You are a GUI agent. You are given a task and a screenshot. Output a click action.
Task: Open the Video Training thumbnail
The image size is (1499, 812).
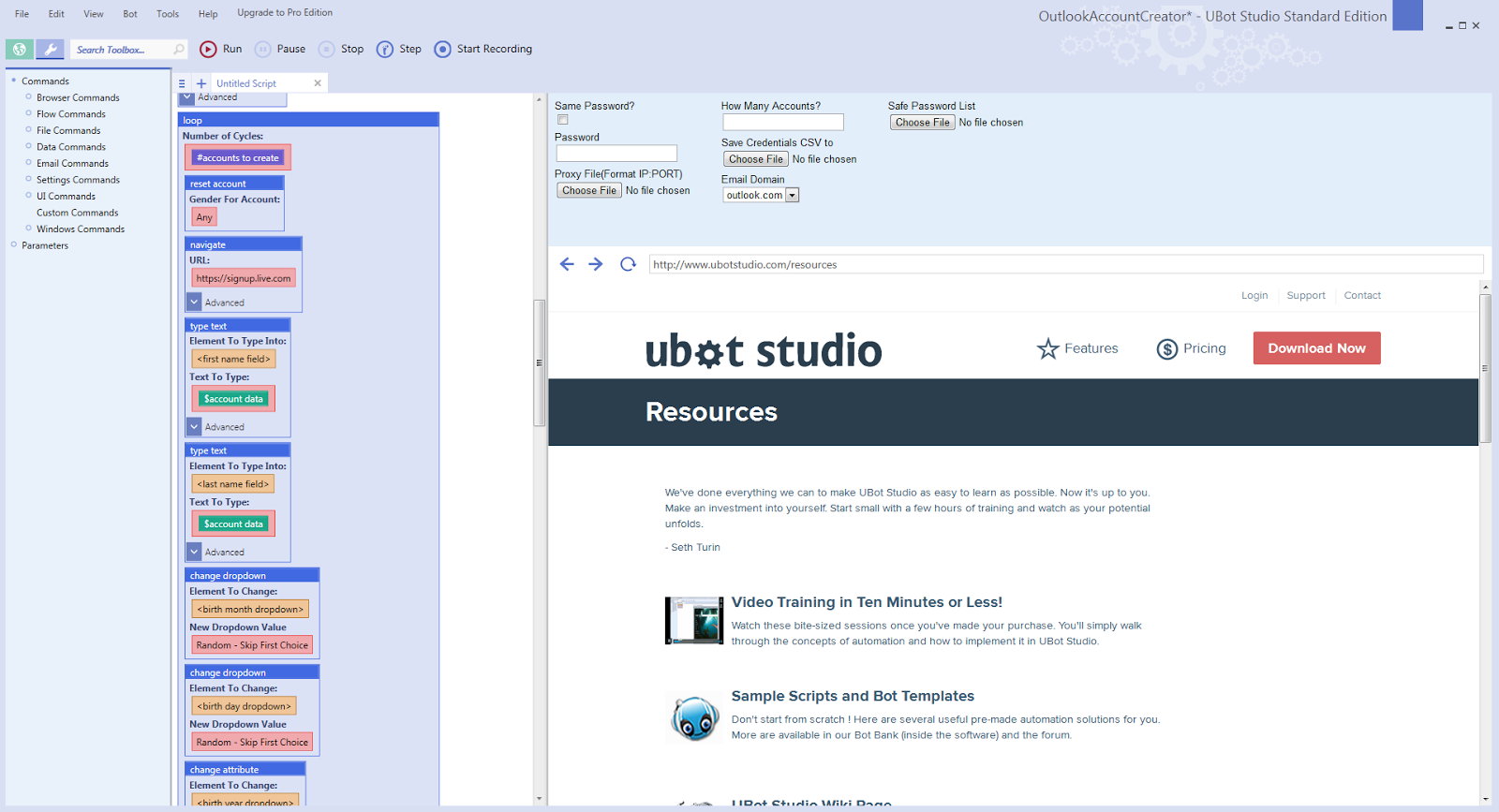tap(694, 621)
